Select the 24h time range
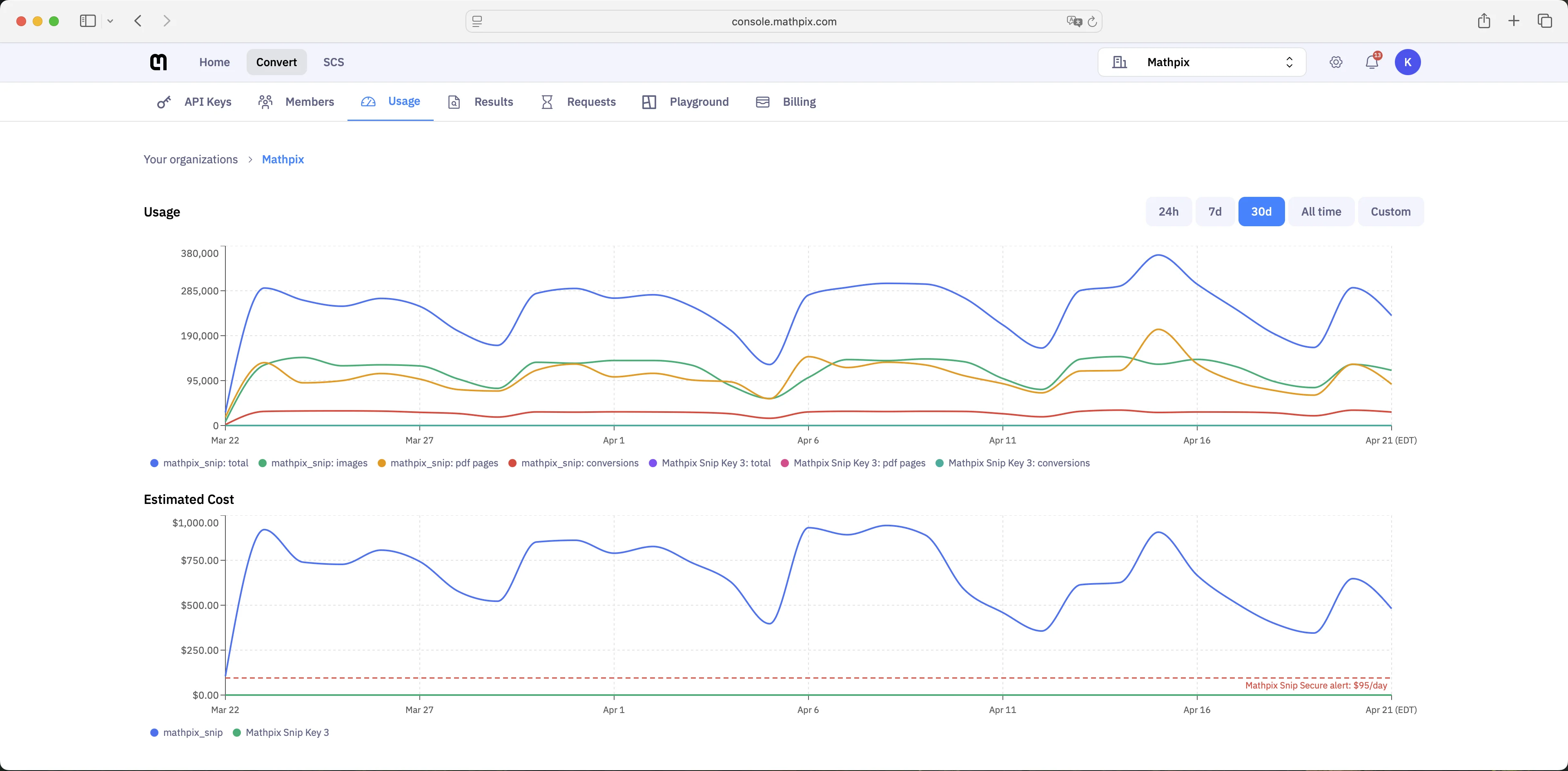The width and height of the screenshot is (1568, 771). [x=1168, y=212]
